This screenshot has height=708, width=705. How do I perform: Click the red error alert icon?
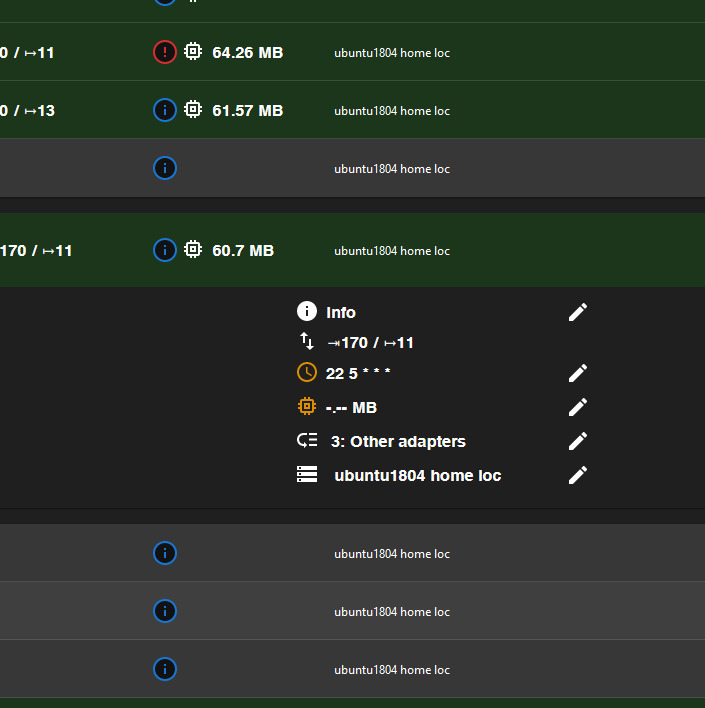point(165,52)
